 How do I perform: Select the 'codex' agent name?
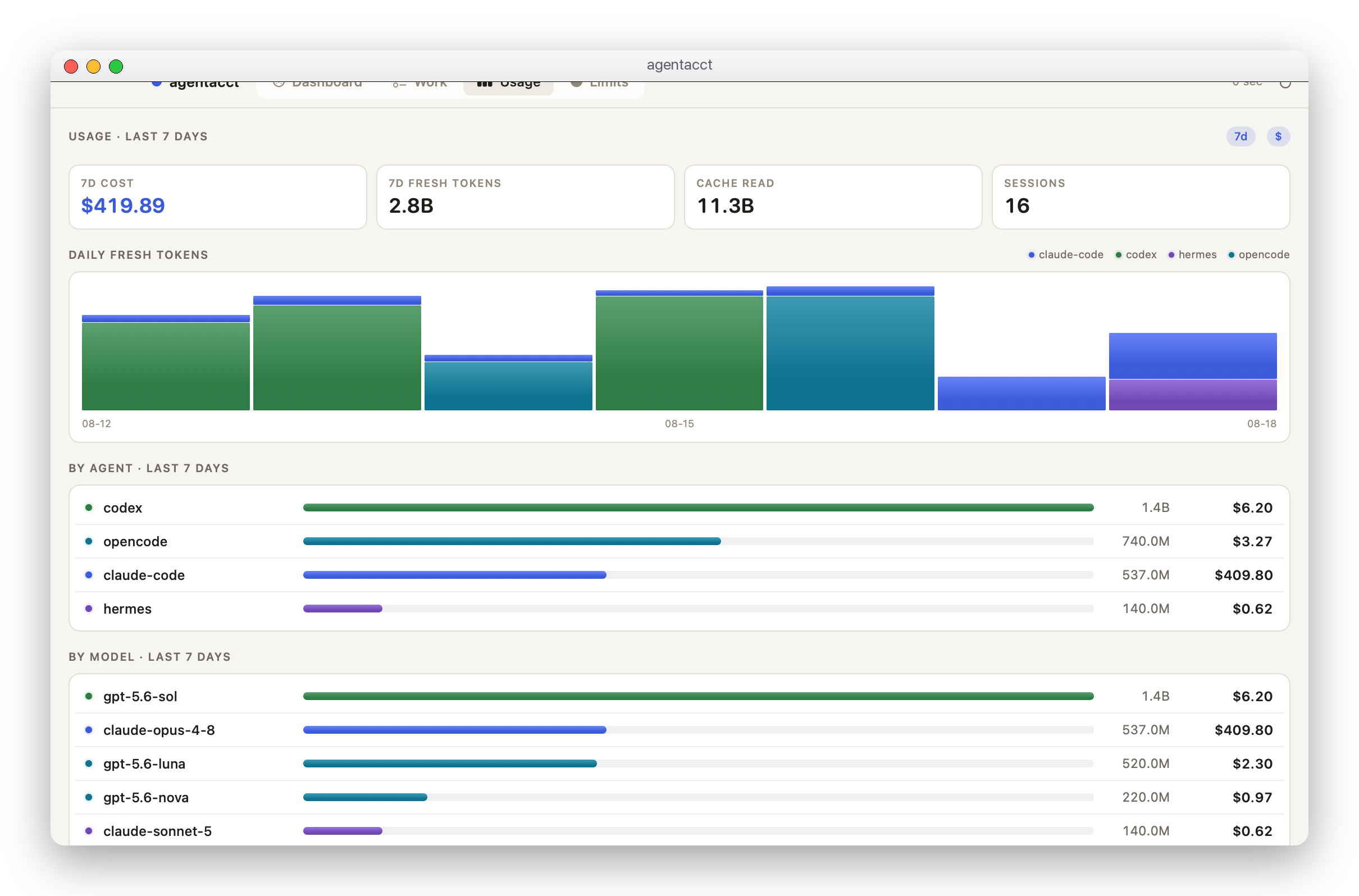(x=123, y=508)
